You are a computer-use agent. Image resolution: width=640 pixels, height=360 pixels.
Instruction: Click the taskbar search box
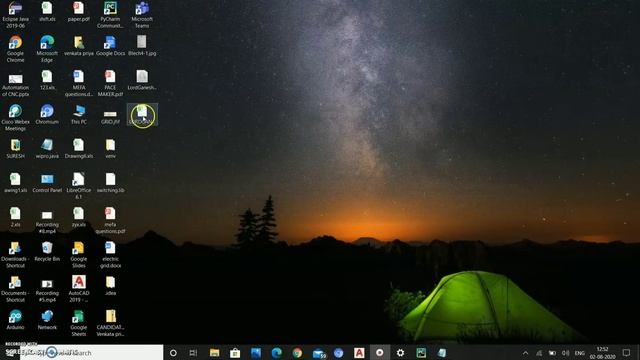pos(91,353)
